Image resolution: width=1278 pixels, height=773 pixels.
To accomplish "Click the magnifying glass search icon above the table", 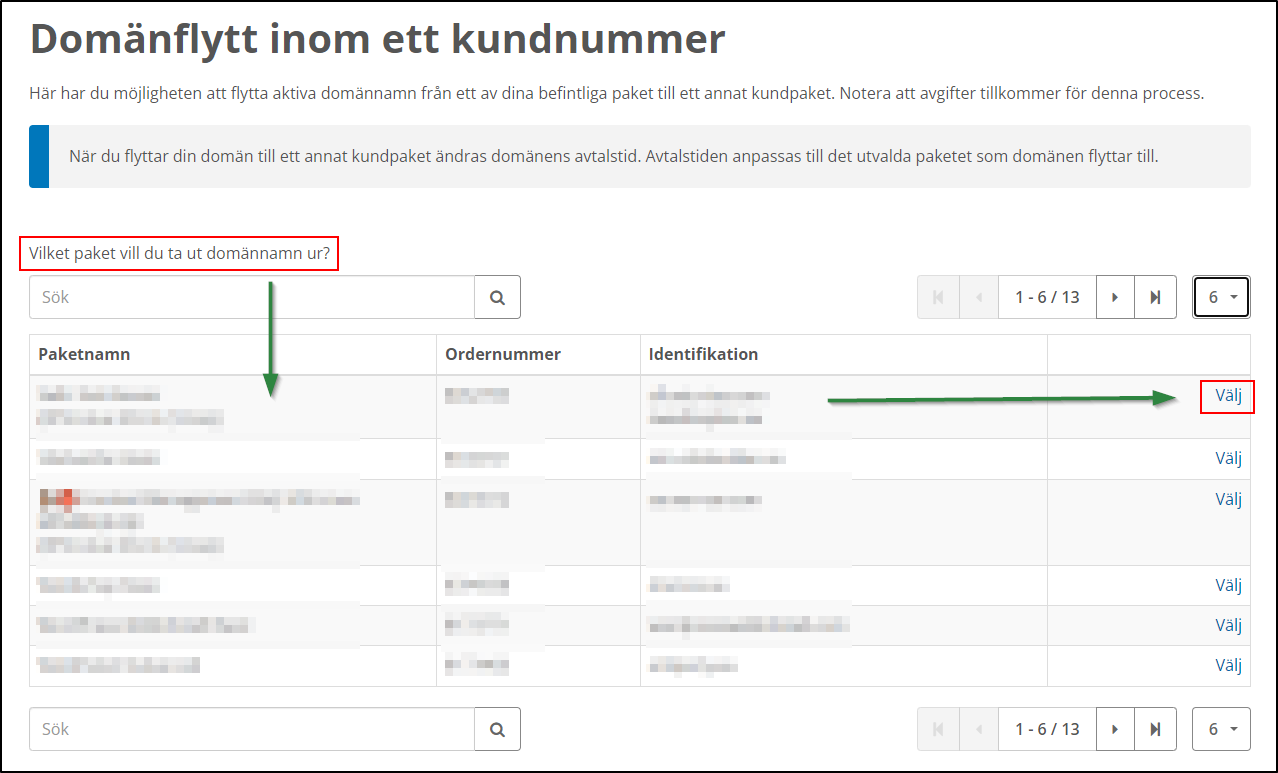I will click(496, 297).
